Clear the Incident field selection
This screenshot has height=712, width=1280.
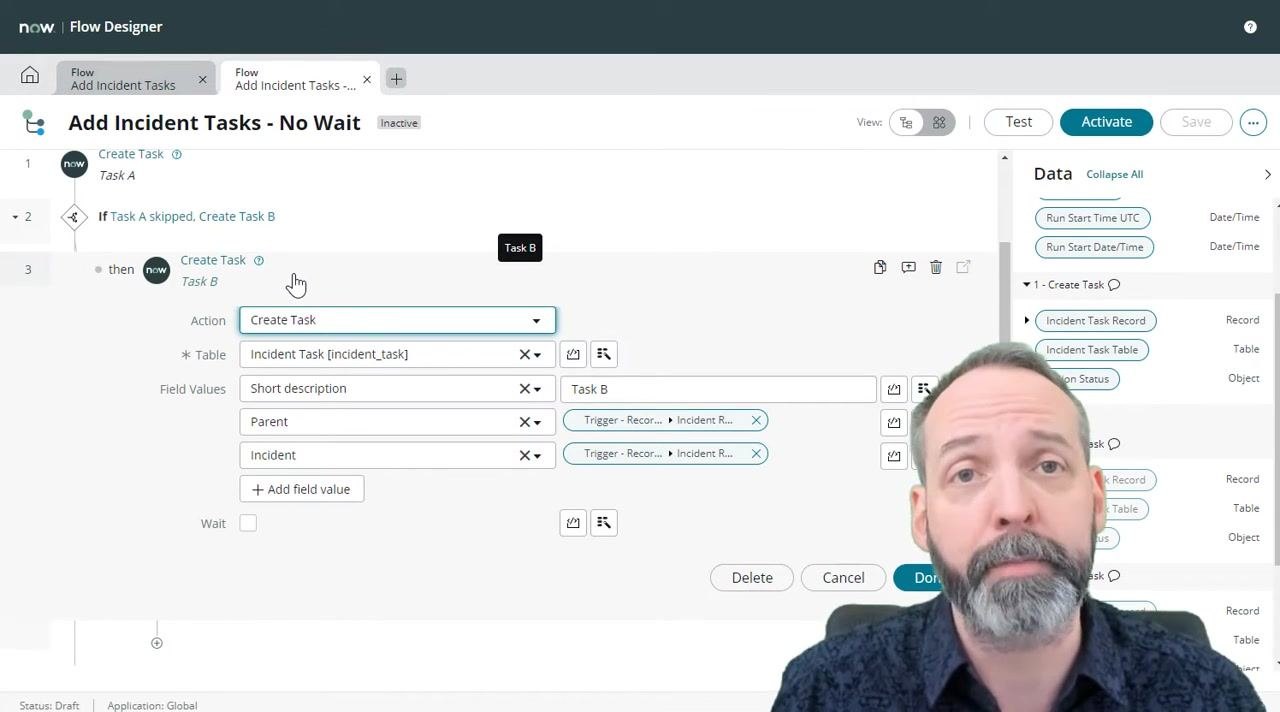(524, 455)
